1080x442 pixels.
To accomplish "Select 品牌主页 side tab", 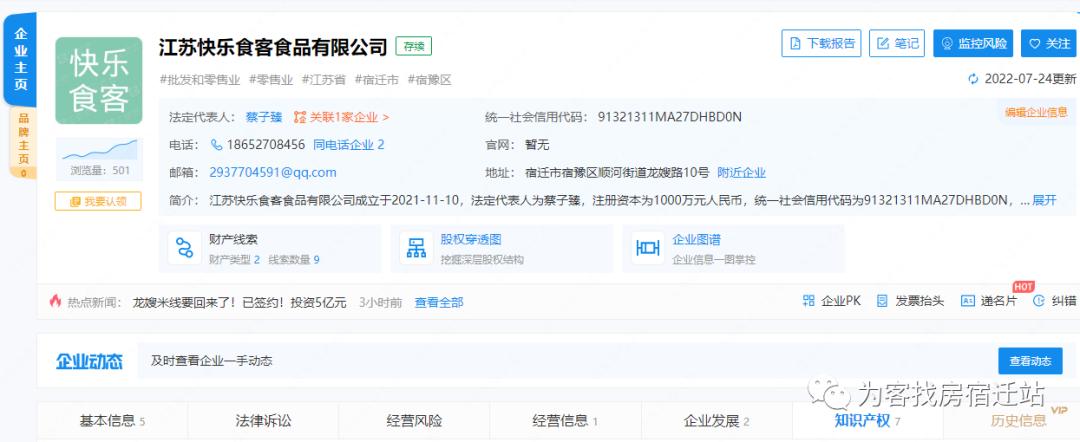I will 23,142.
